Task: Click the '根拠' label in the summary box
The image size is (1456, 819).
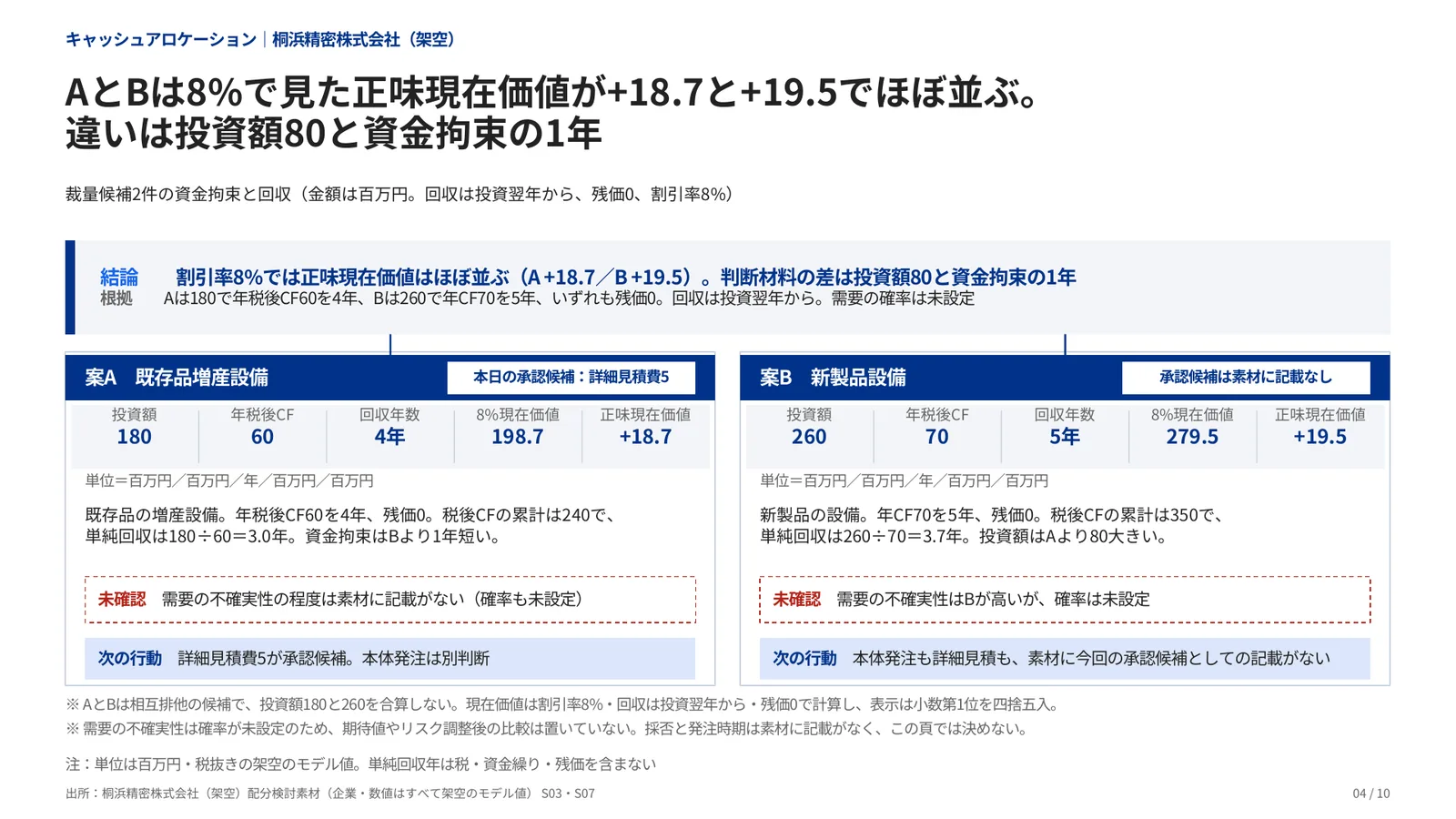Action: [116, 298]
